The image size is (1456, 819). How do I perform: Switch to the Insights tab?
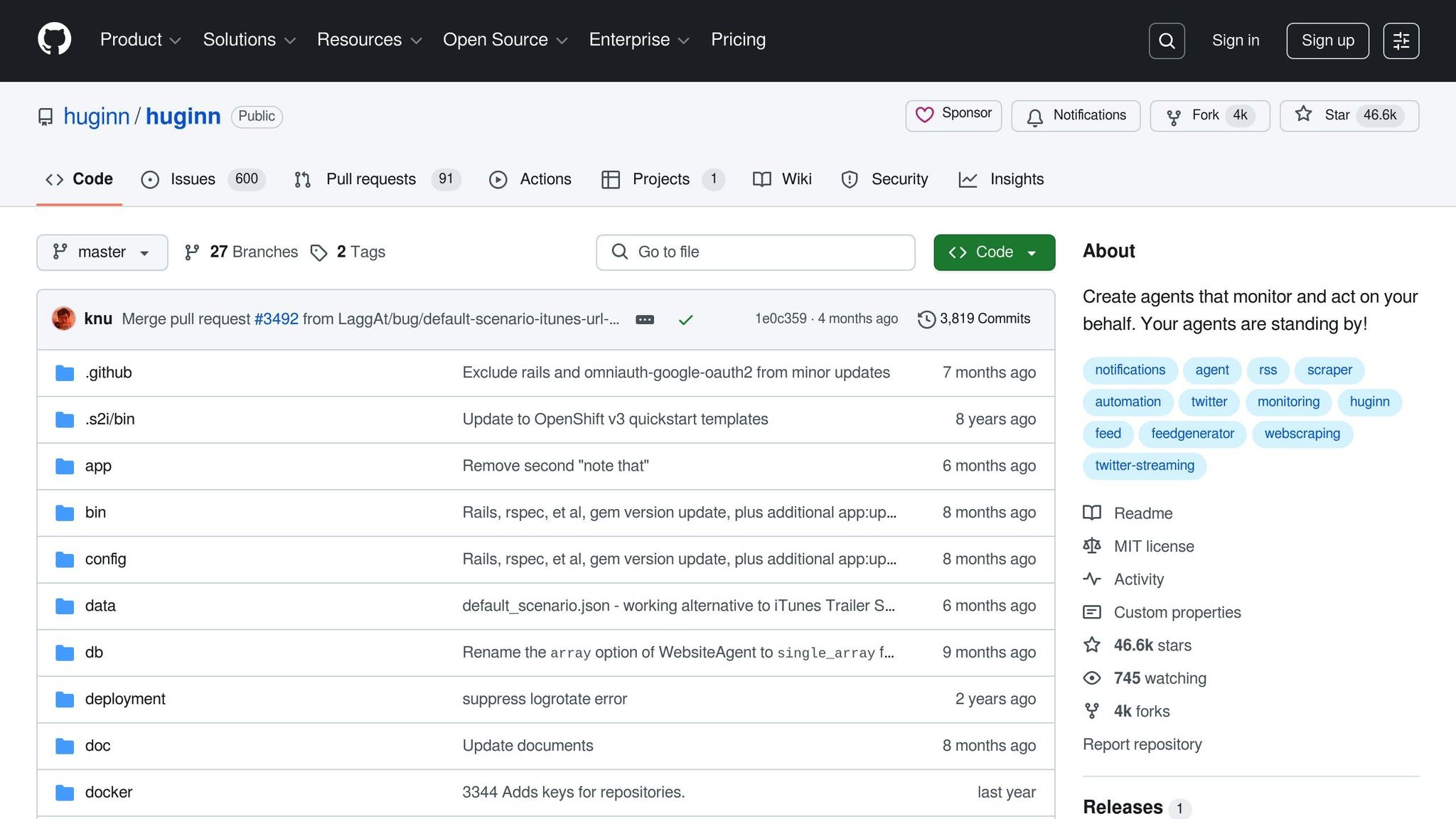pyautogui.click(x=1001, y=179)
